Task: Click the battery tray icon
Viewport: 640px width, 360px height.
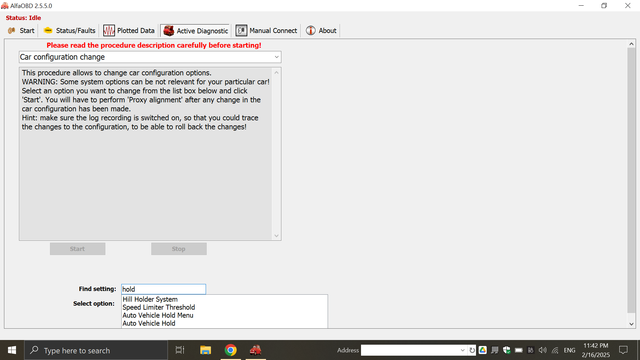Action: [518, 350]
